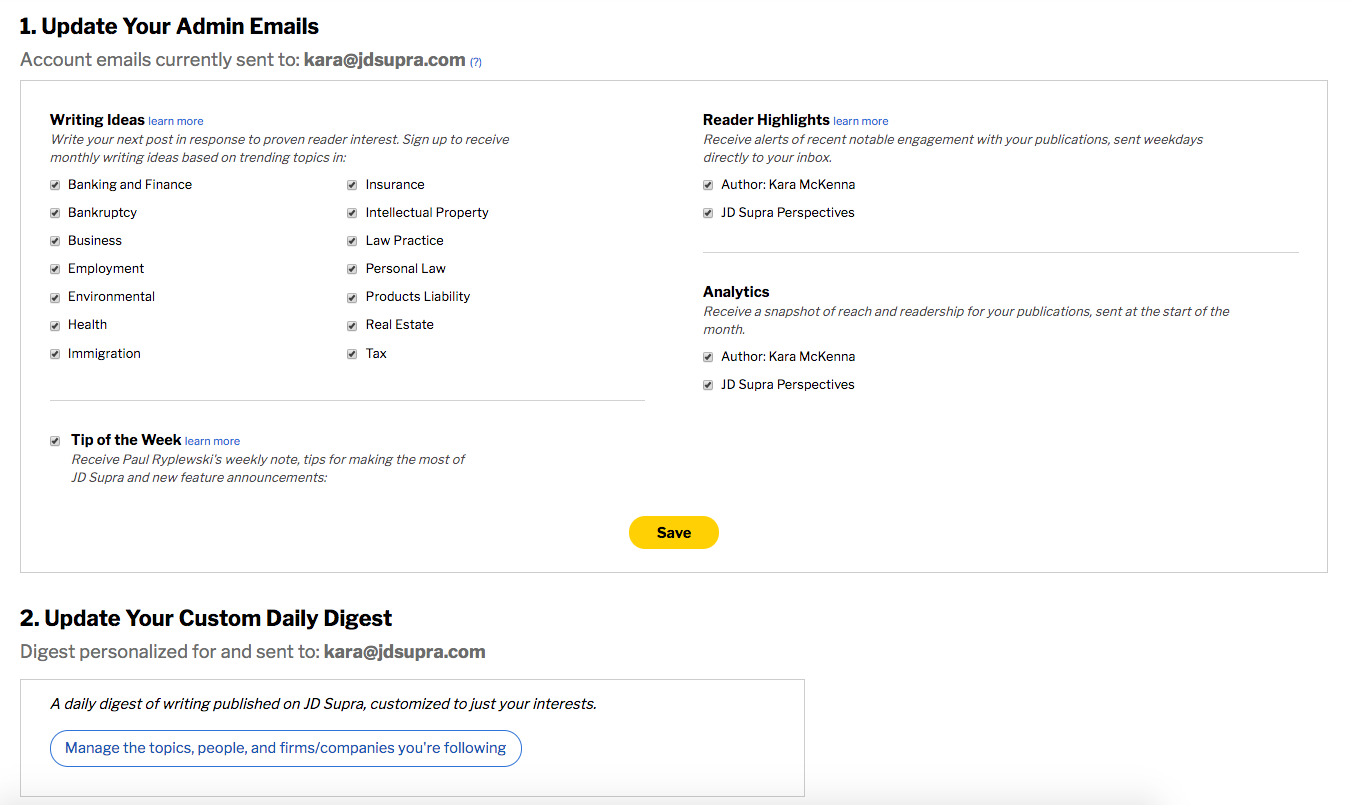Uncheck the Law Practice topic
This screenshot has height=805, width=1350.
click(x=352, y=241)
